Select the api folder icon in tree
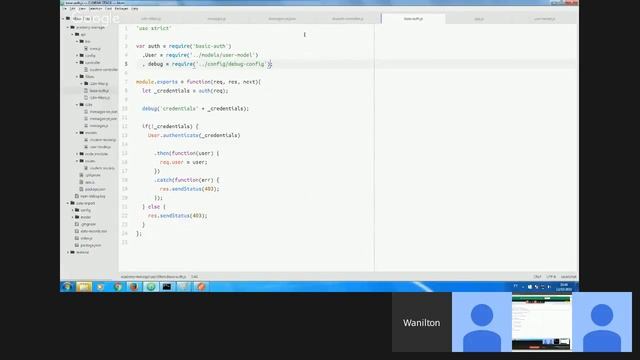Image resolution: width=640 pixels, height=360 pixels. click(x=77, y=35)
